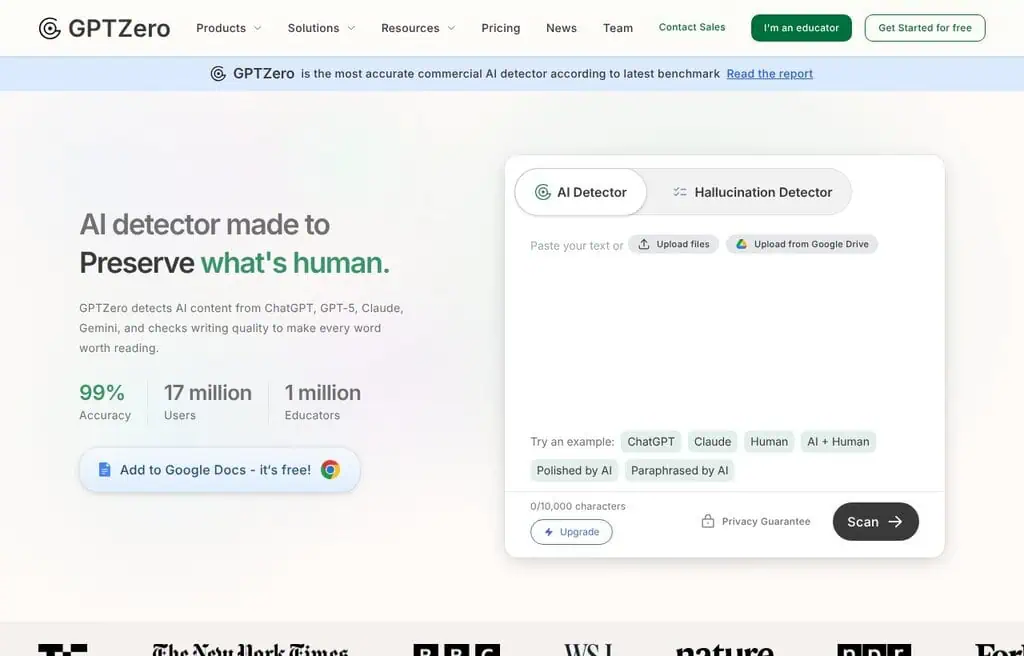Expand the Products dropdown chevron

coord(257,28)
